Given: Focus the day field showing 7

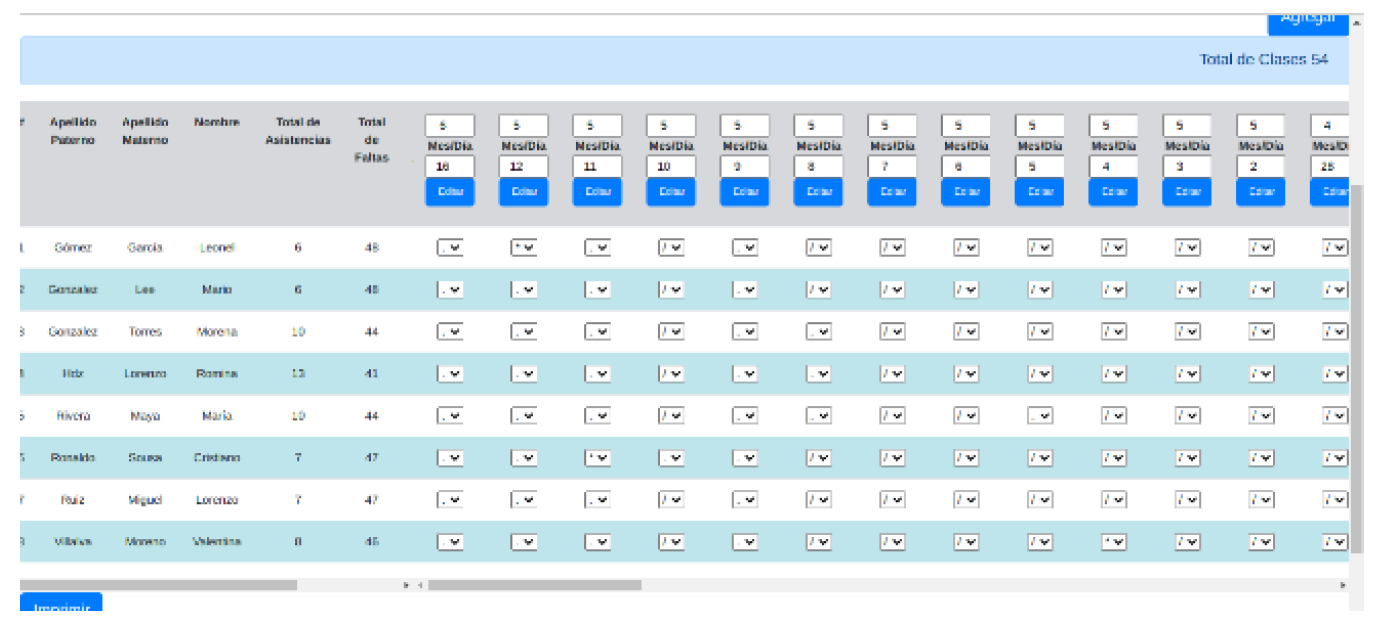Looking at the screenshot, I should coord(893,167).
